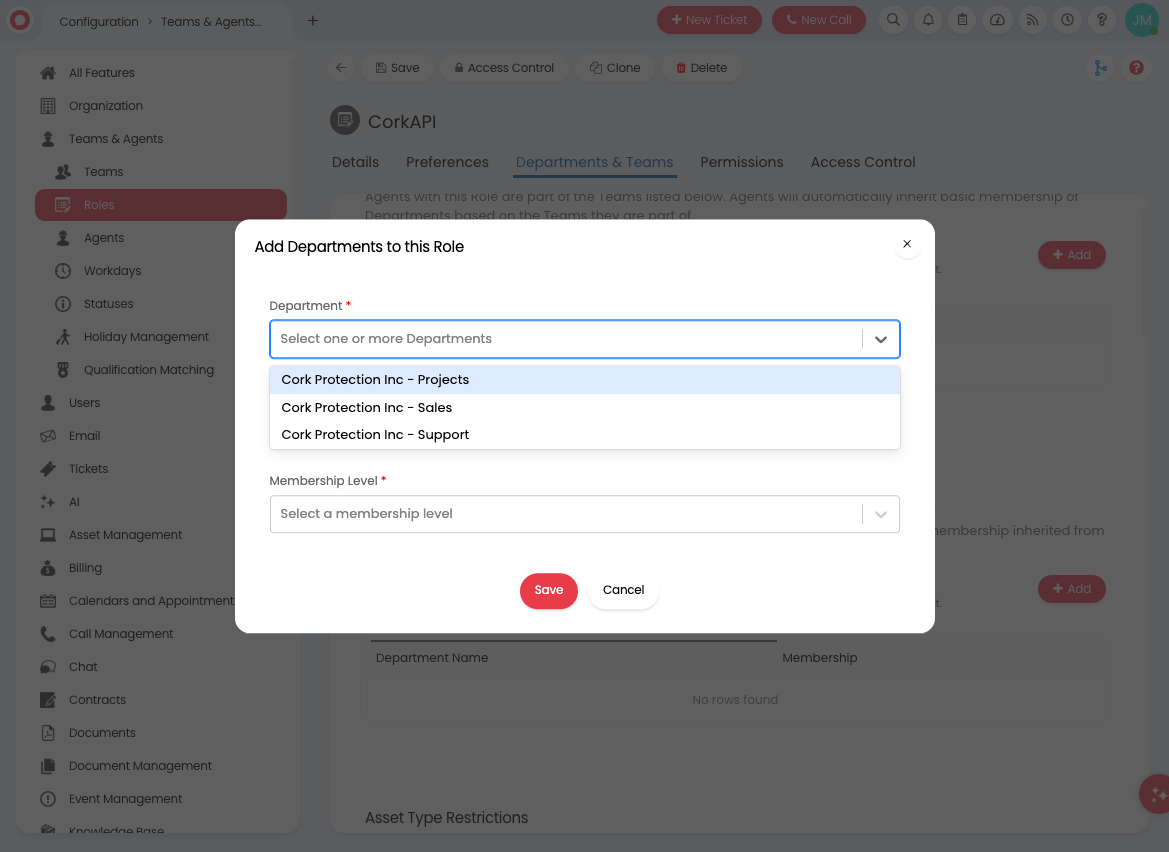Viewport: 1169px width, 852px height.
Task: Delete the CorkAPI role
Action: click(x=702, y=68)
